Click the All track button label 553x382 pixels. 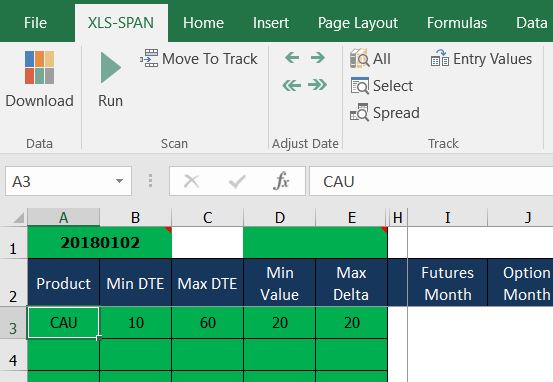point(382,59)
